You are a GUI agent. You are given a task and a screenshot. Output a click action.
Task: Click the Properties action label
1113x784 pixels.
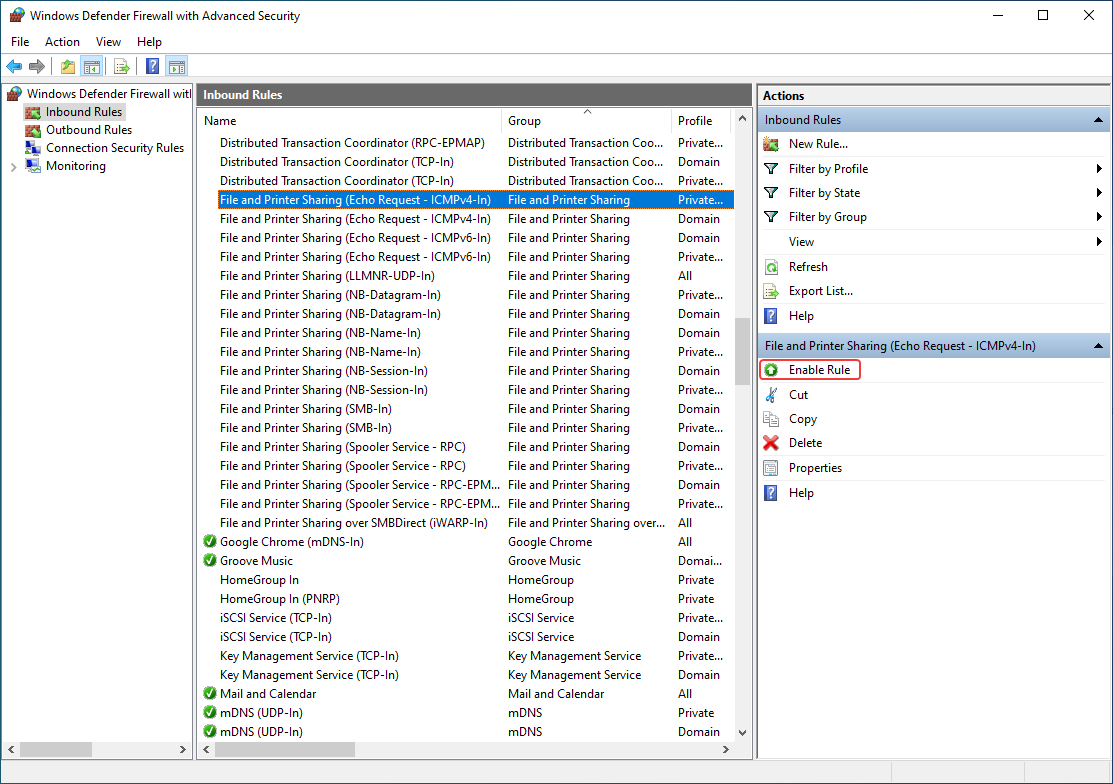click(815, 468)
